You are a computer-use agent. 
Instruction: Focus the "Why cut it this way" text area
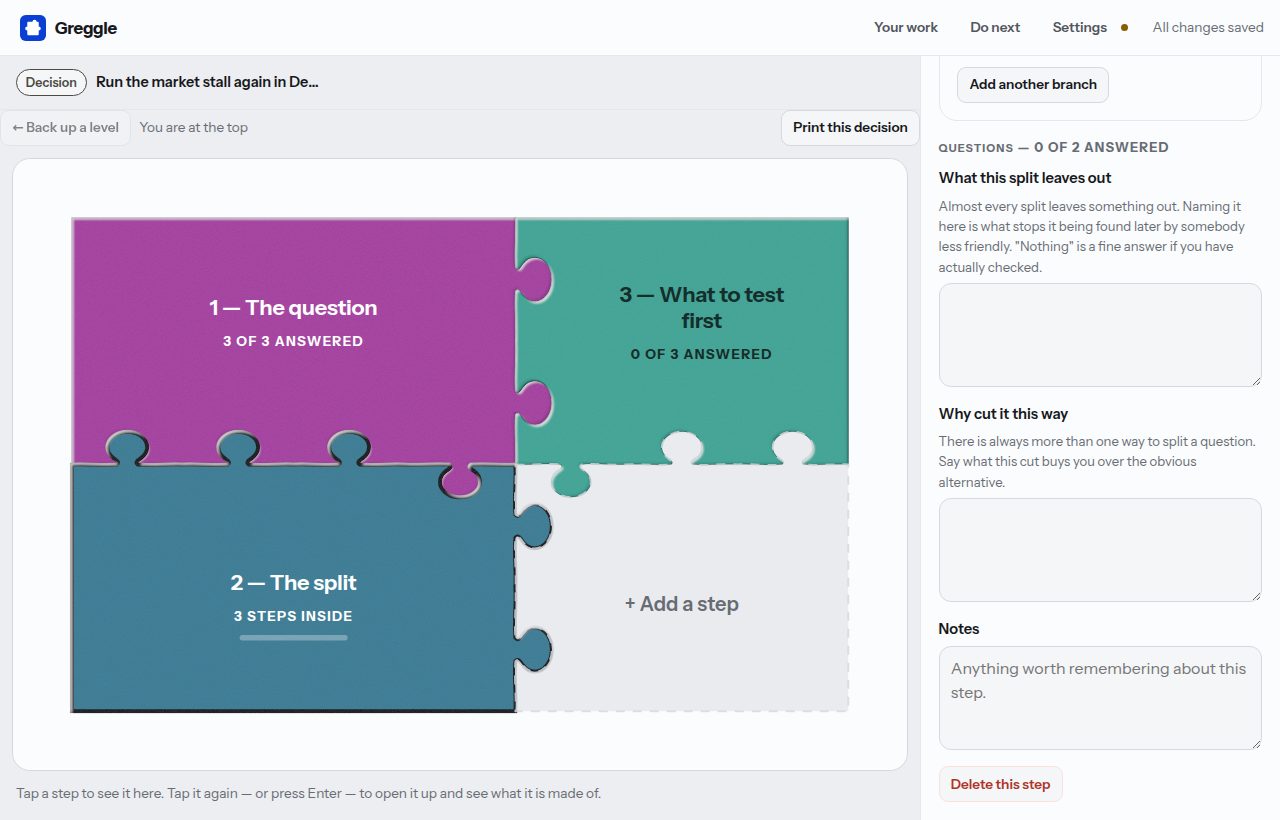pos(1100,550)
